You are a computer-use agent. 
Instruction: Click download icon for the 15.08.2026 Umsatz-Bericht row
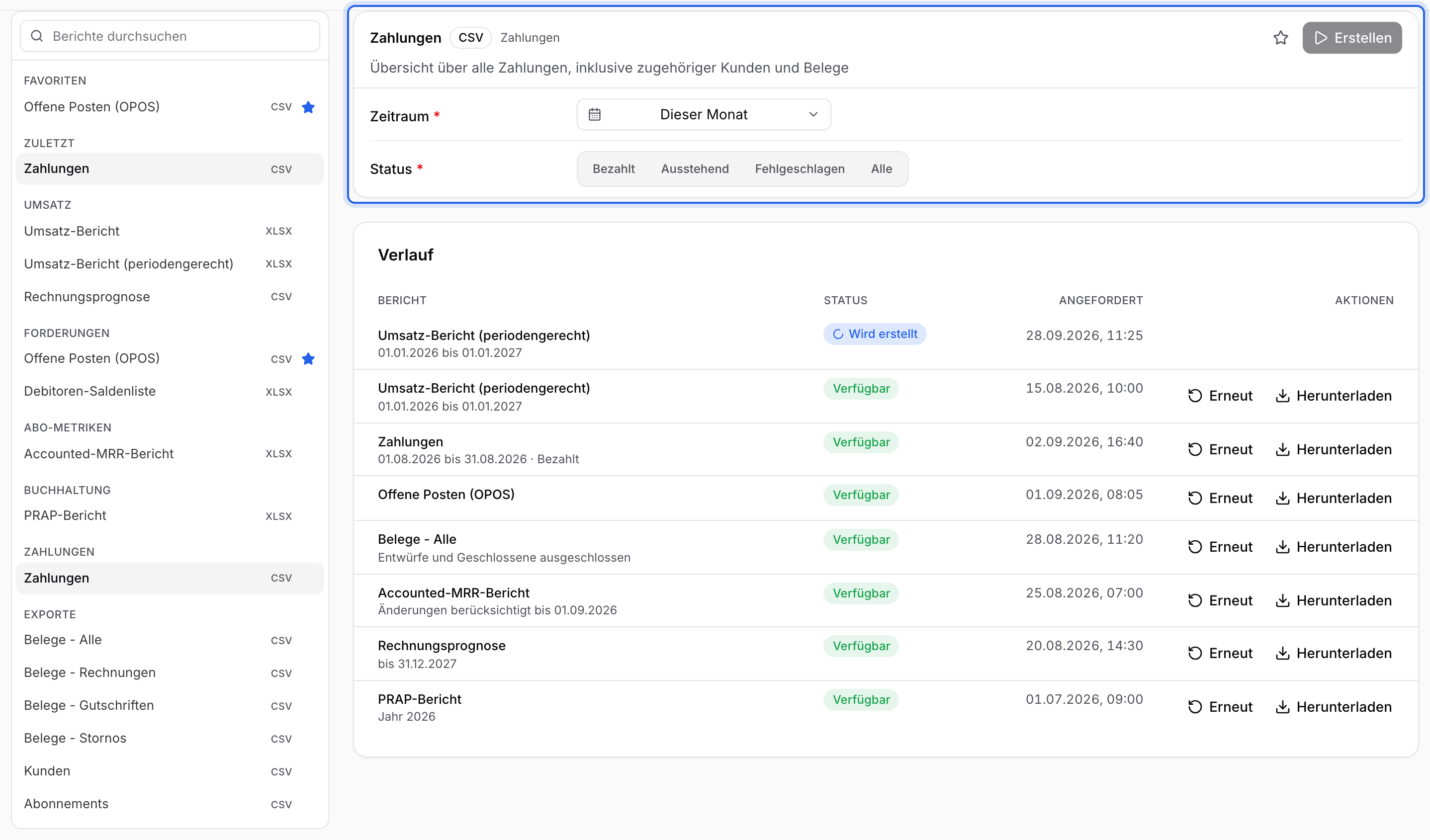(1282, 396)
